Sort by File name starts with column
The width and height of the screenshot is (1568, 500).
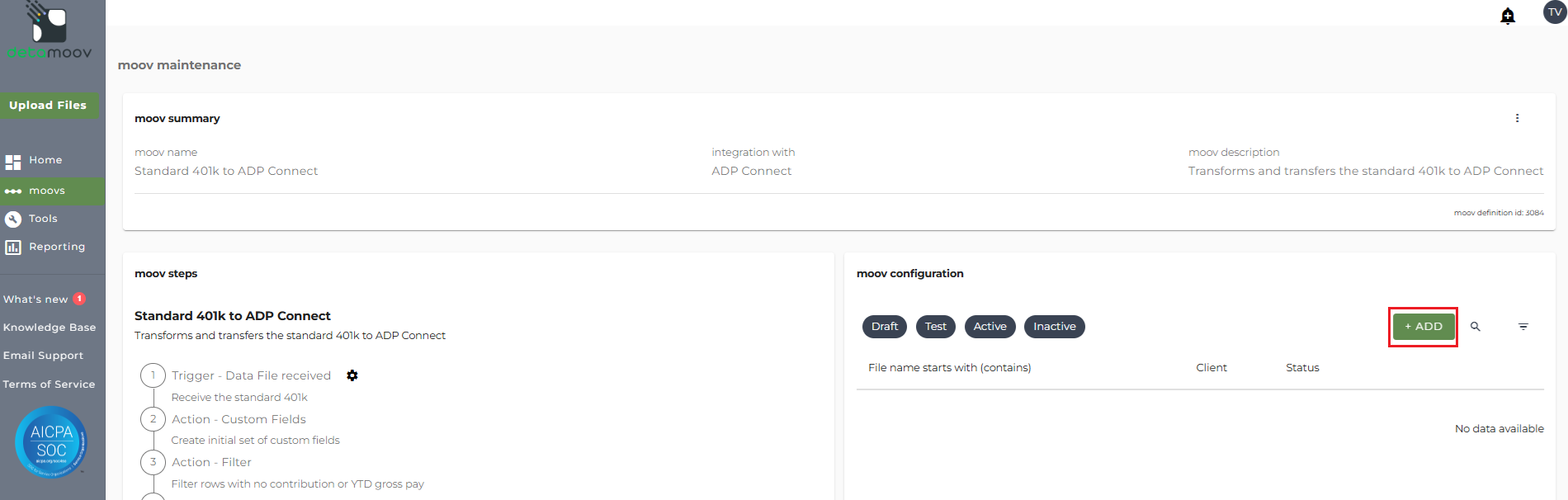949,368
